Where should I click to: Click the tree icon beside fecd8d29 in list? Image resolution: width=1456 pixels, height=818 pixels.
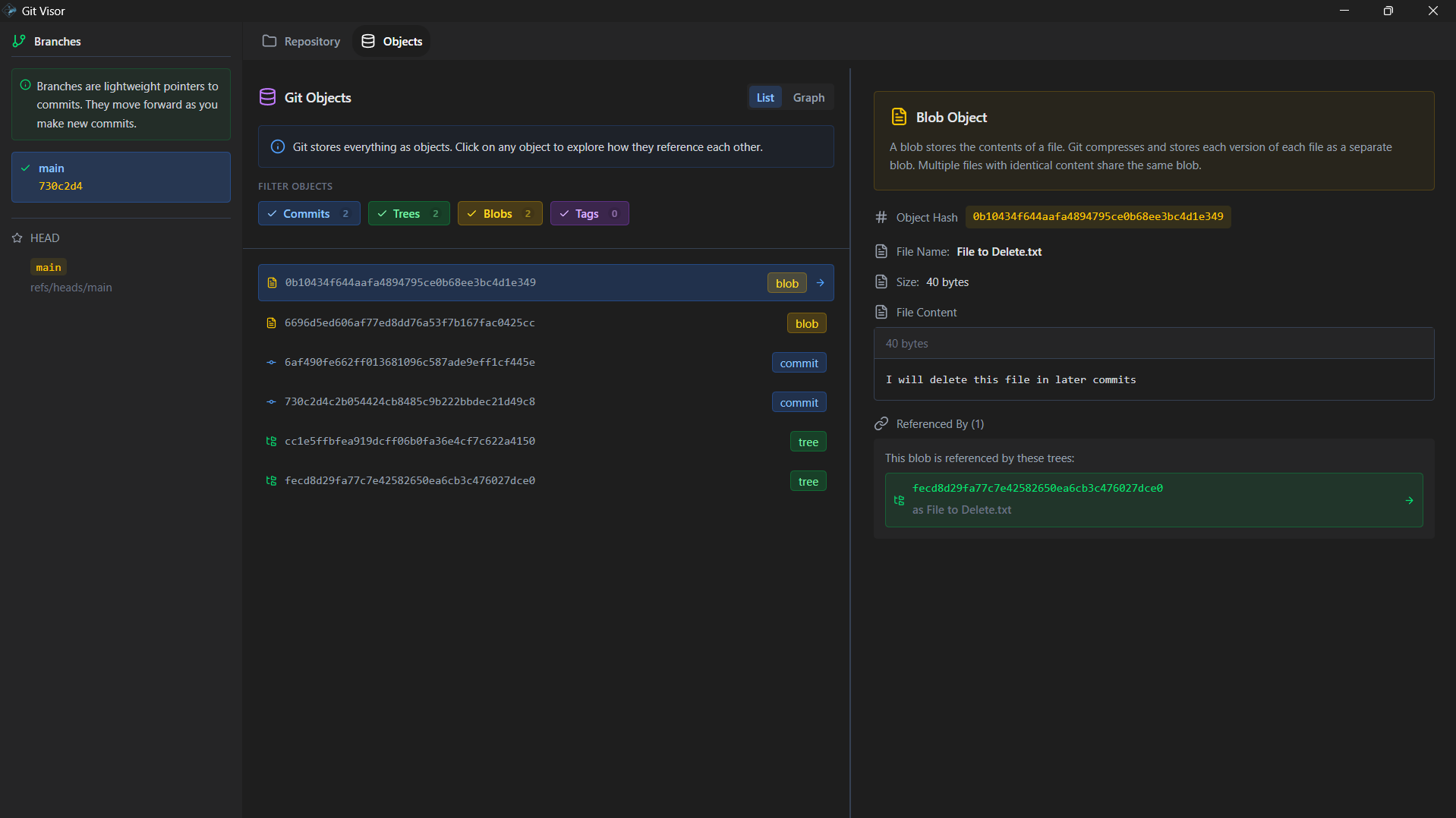[271, 481]
